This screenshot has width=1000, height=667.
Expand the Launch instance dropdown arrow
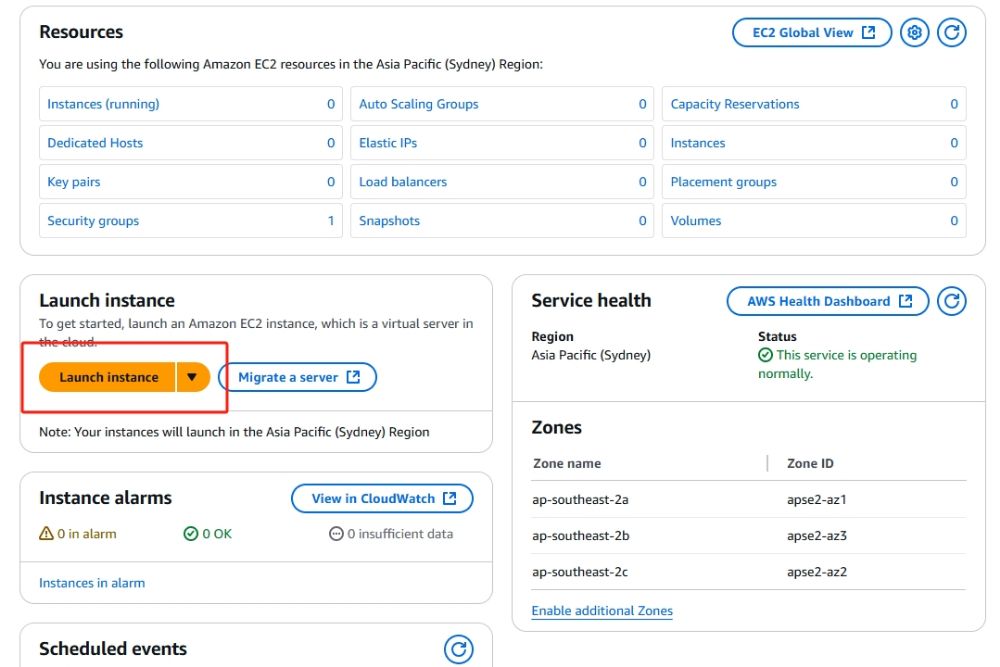pos(192,377)
